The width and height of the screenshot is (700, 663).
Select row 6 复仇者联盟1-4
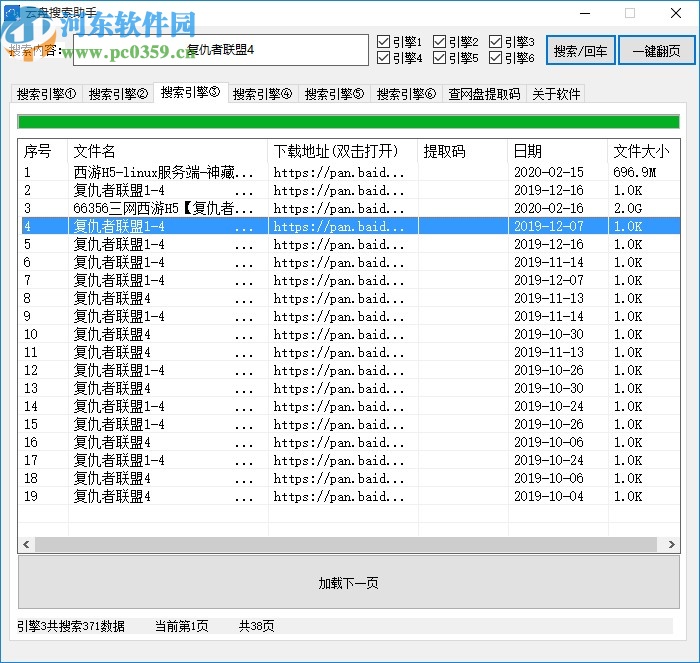(349, 262)
